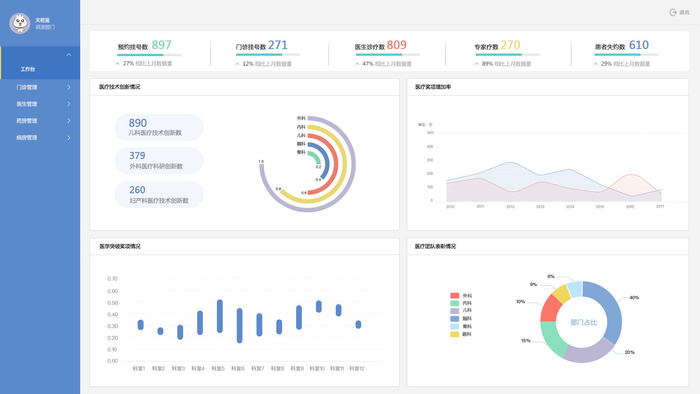
Task: Click the green 897 value
Action: pyautogui.click(x=161, y=45)
